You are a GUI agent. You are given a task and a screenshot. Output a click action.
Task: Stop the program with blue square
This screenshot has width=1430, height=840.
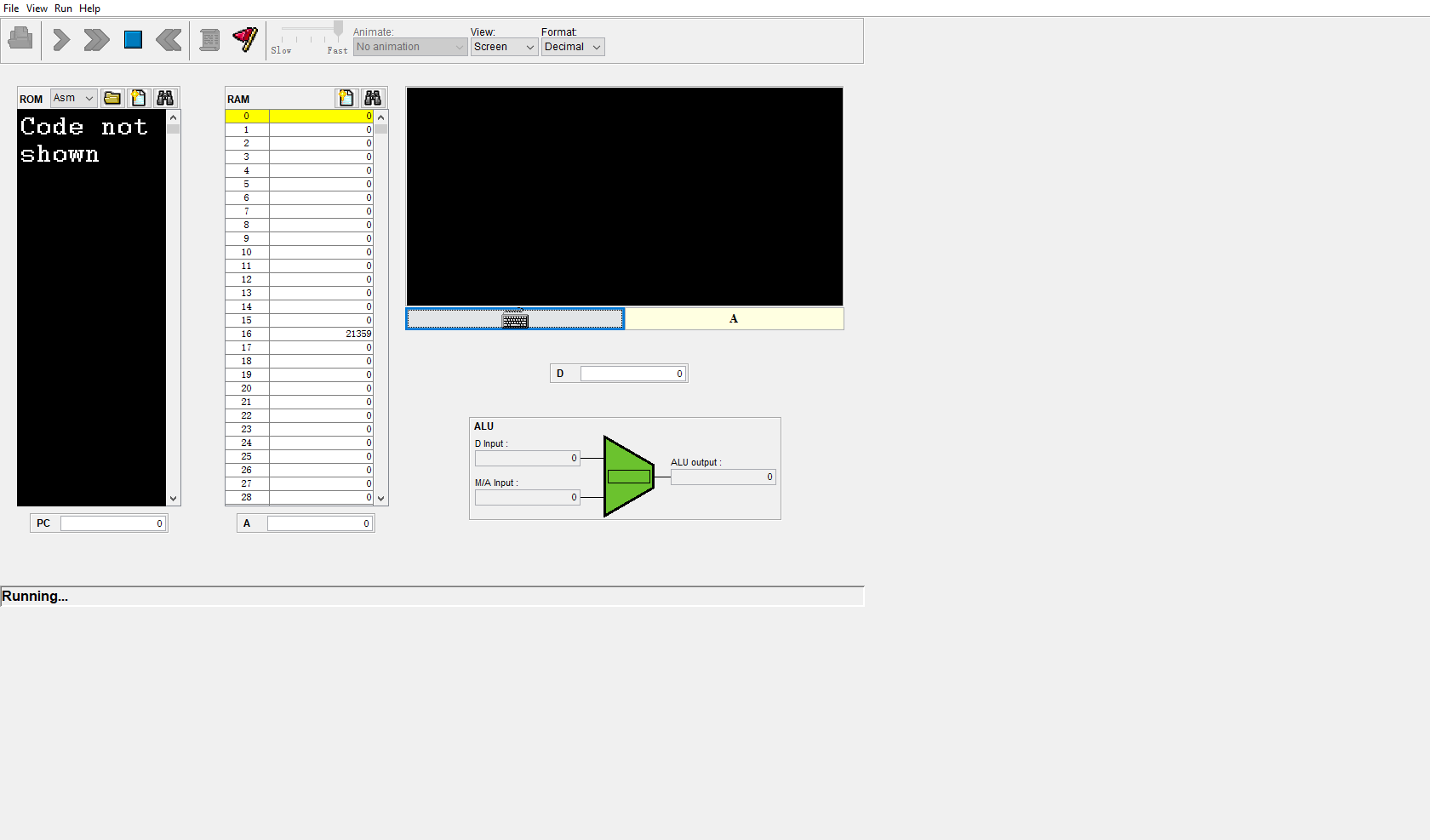[133, 40]
